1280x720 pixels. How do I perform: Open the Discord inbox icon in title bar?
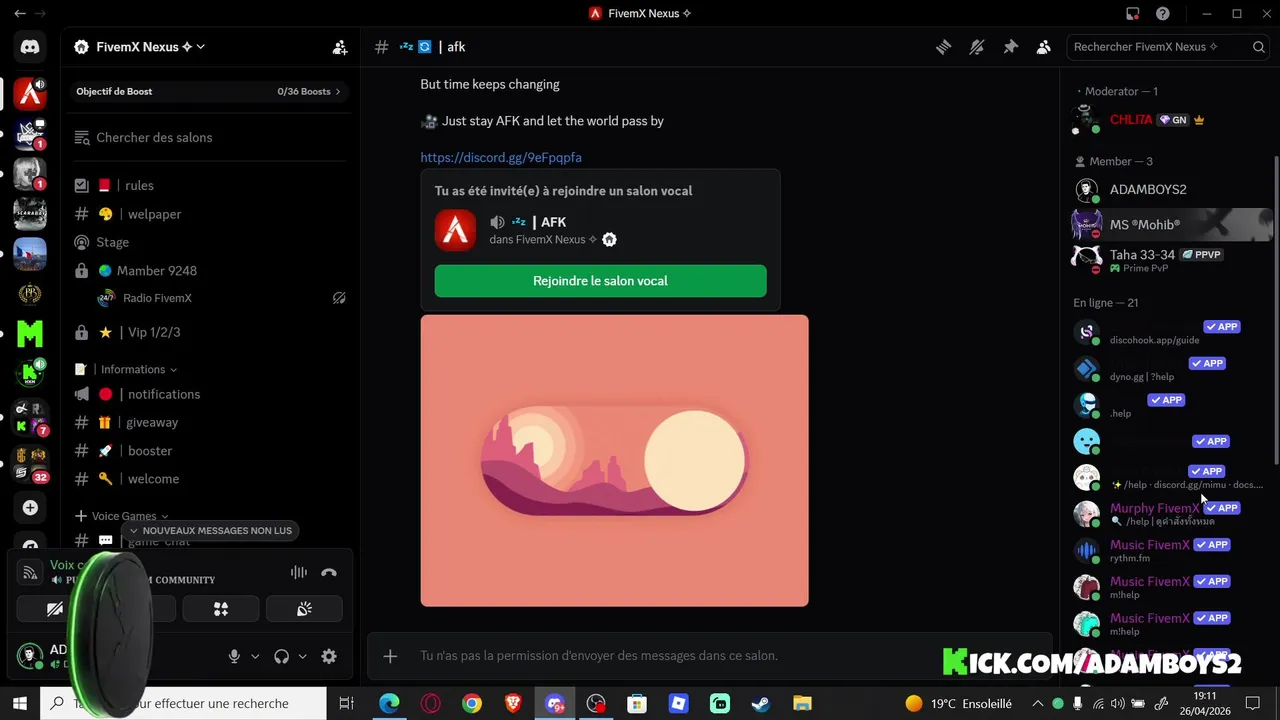pos(1132,14)
